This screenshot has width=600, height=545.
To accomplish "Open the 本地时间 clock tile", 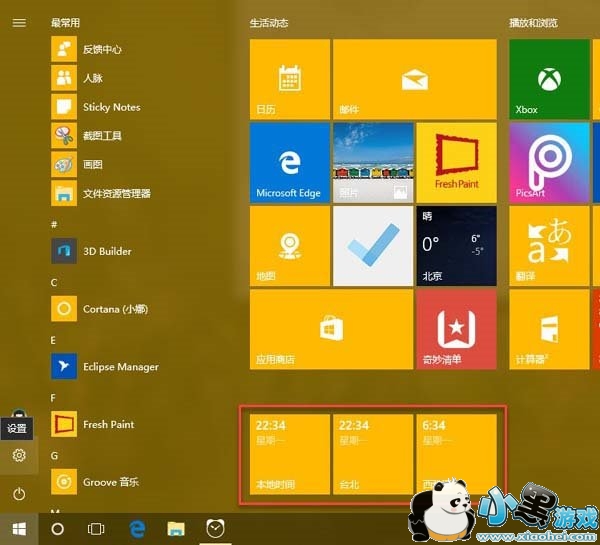I will pyautogui.click(x=290, y=454).
